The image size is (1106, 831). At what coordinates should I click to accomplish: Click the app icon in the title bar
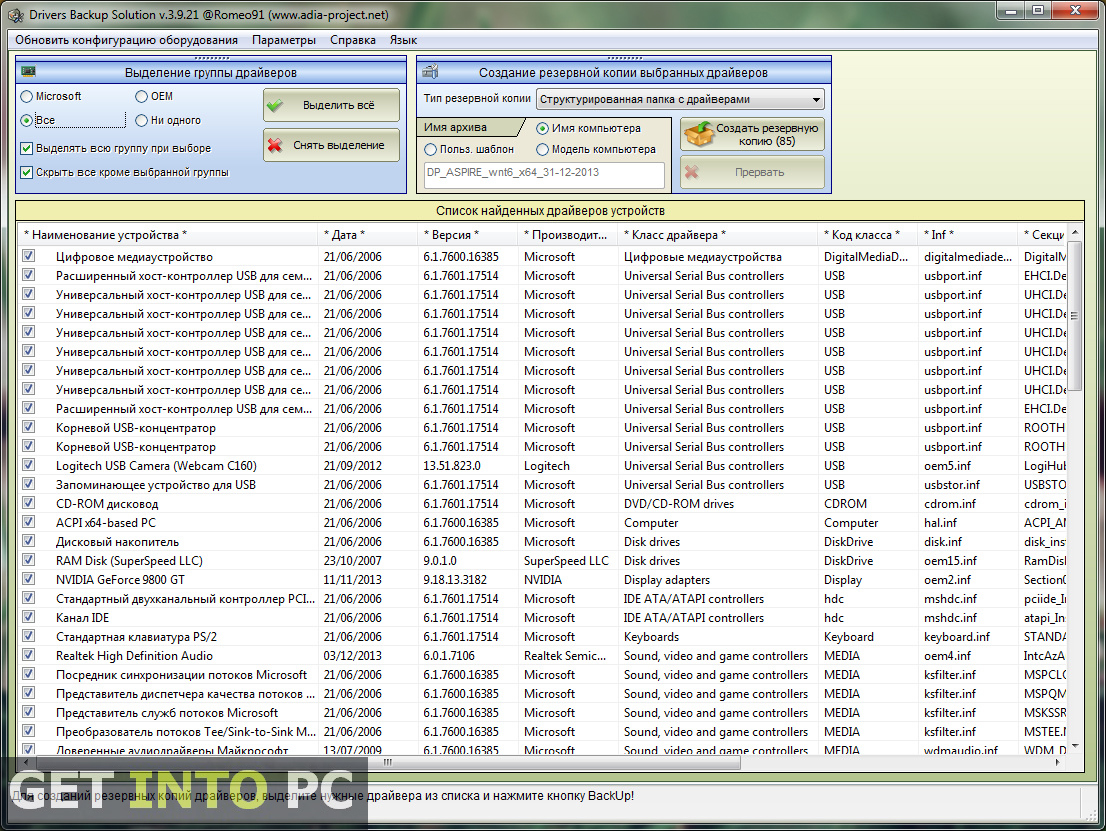click(16, 15)
